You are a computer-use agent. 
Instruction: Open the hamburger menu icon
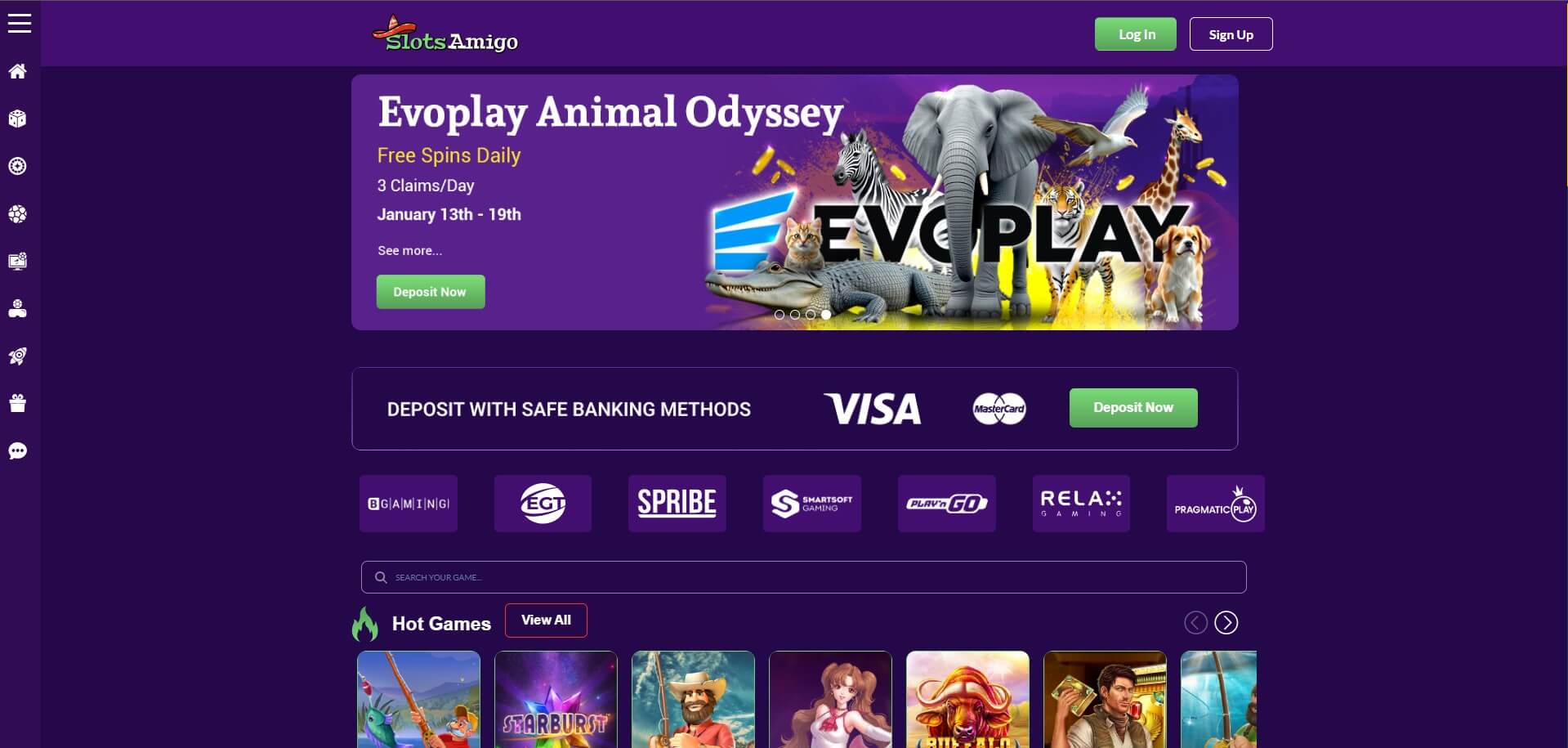pyautogui.click(x=20, y=24)
